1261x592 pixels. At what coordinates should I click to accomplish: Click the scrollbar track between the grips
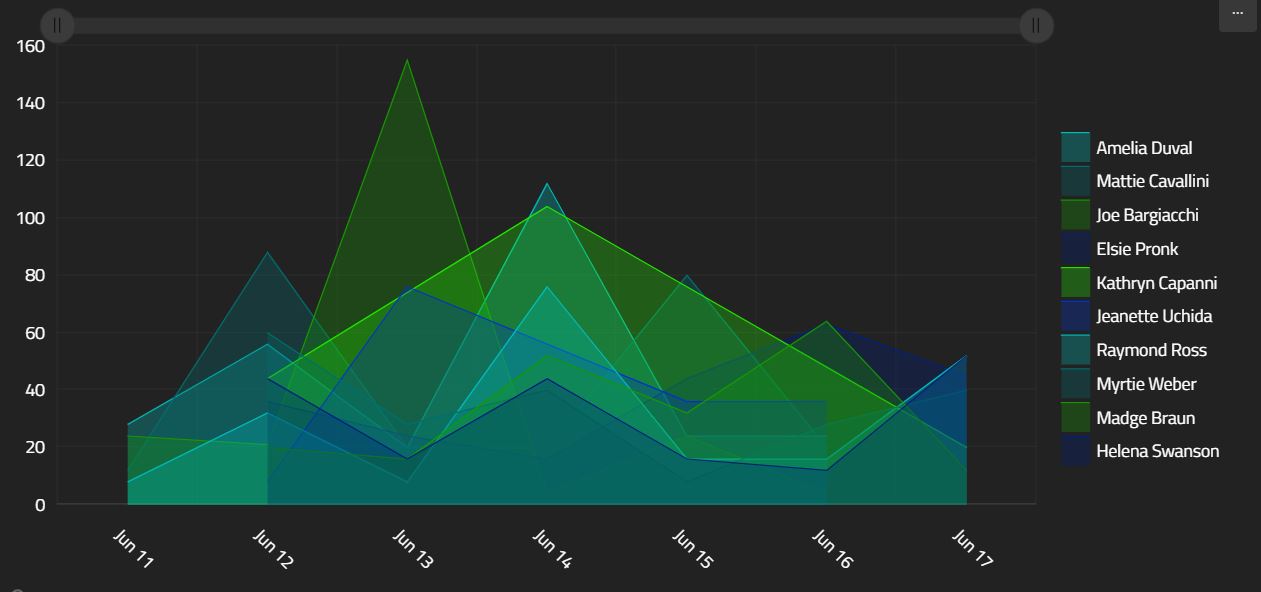point(546,25)
